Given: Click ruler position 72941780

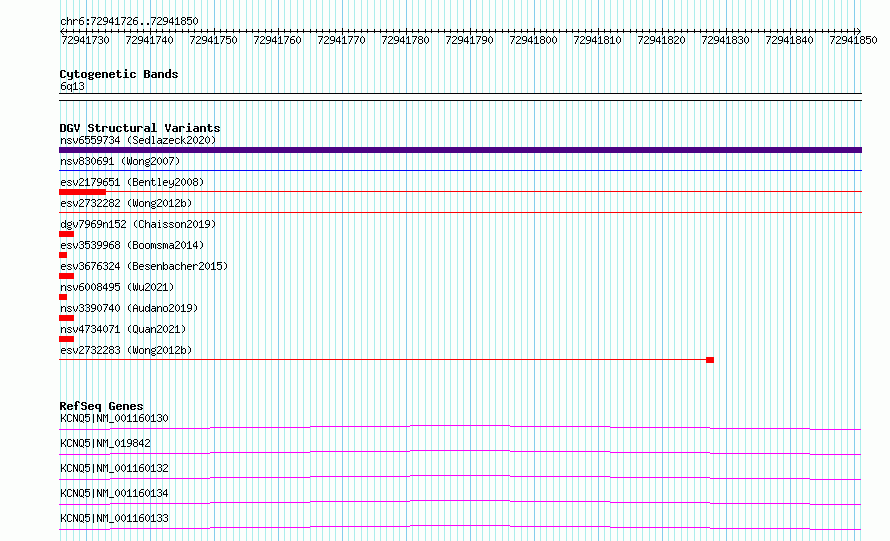Looking at the screenshot, I should pyautogui.click(x=405, y=40).
